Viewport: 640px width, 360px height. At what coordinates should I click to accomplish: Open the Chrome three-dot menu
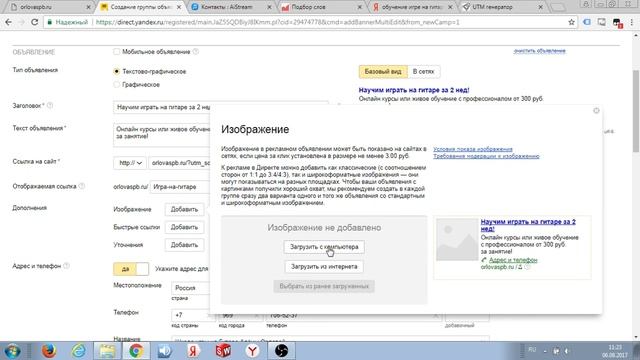coord(631,22)
